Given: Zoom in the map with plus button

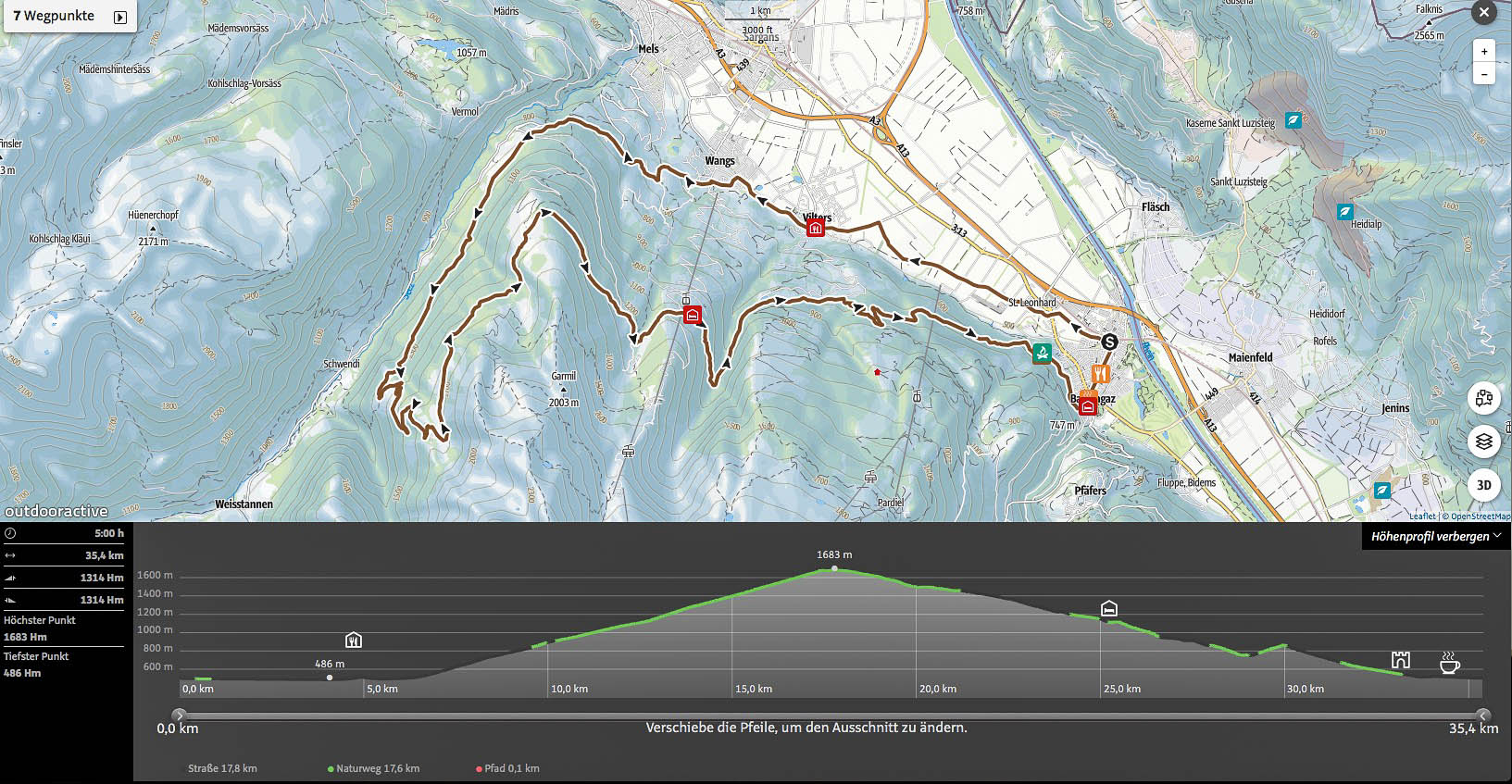Looking at the screenshot, I should coord(1483,52).
